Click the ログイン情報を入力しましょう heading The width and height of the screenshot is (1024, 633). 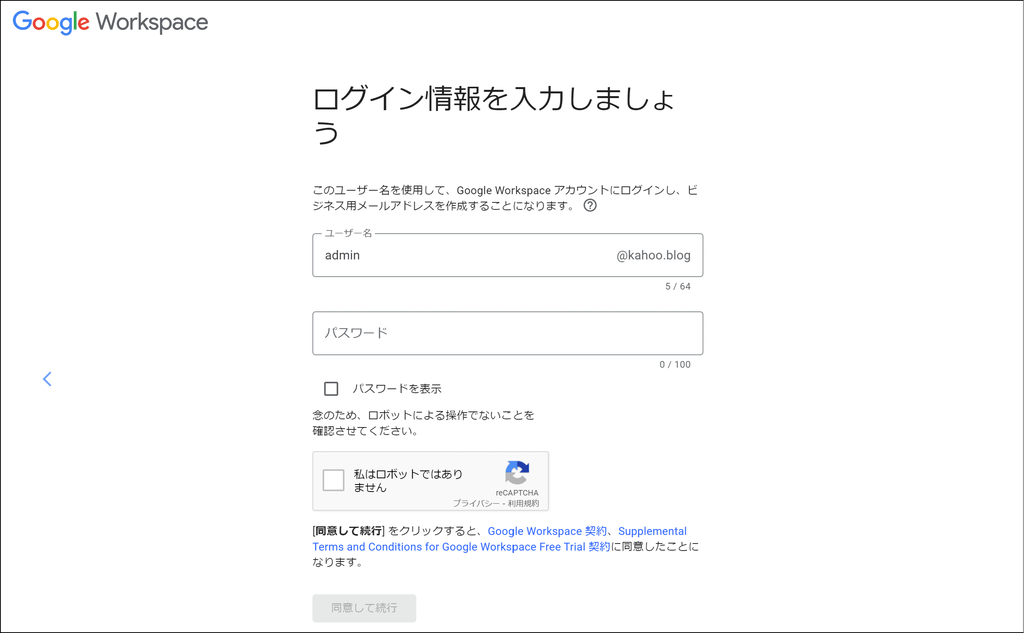(x=494, y=115)
